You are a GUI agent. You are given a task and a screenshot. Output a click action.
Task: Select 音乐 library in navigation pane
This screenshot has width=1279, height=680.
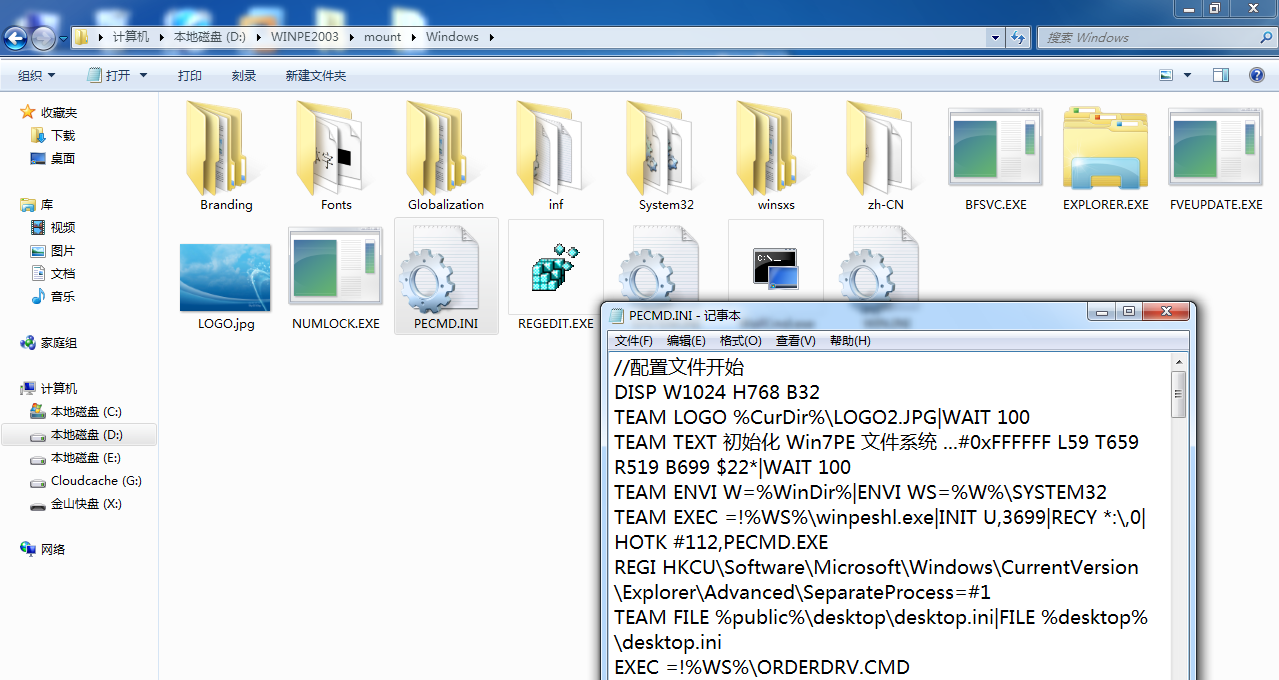coord(63,296)
